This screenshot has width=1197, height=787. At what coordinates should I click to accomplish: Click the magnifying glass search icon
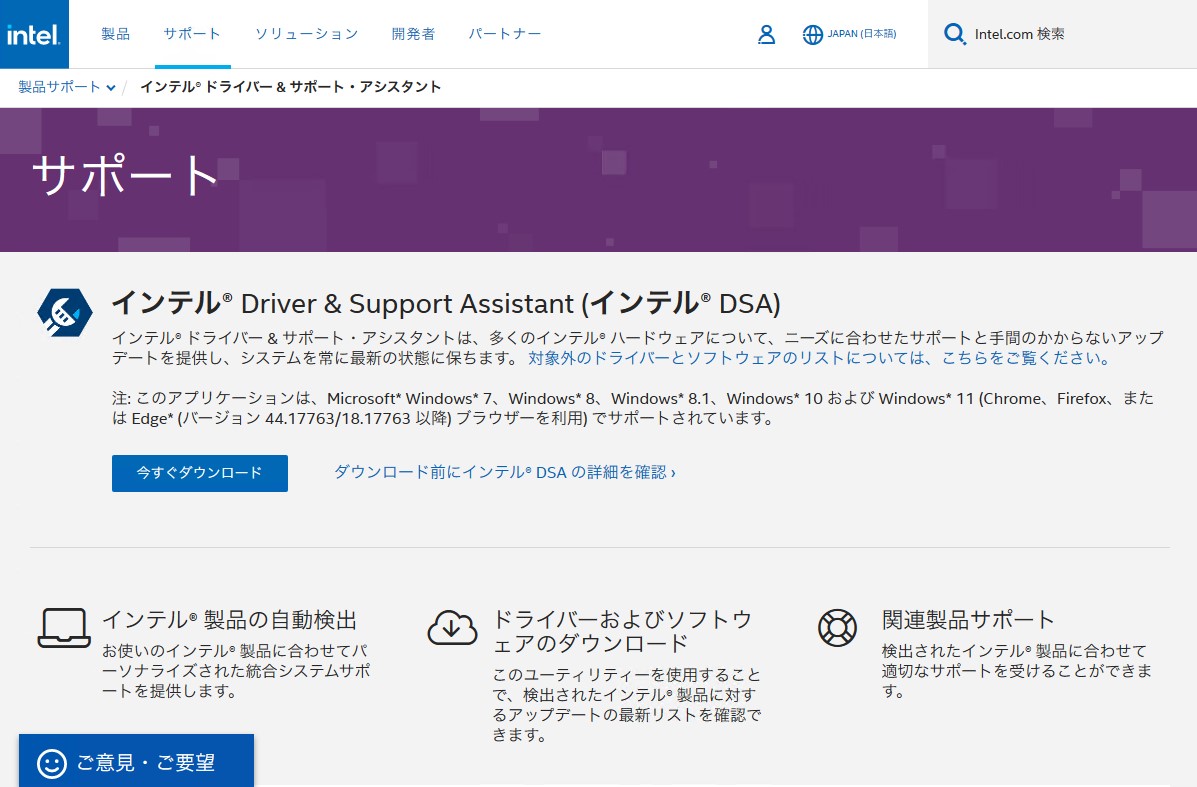(x=954, y=34)
